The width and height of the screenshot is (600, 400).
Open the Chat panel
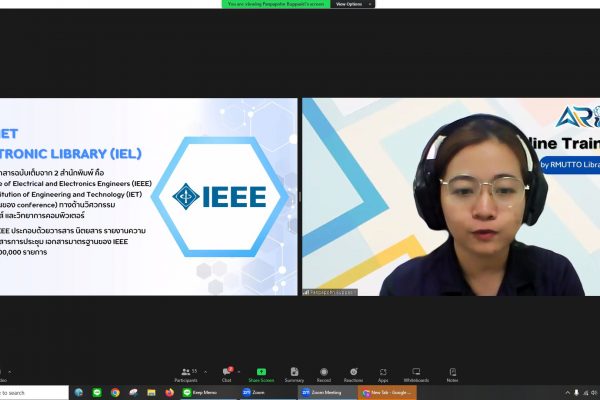click(227, 375)
